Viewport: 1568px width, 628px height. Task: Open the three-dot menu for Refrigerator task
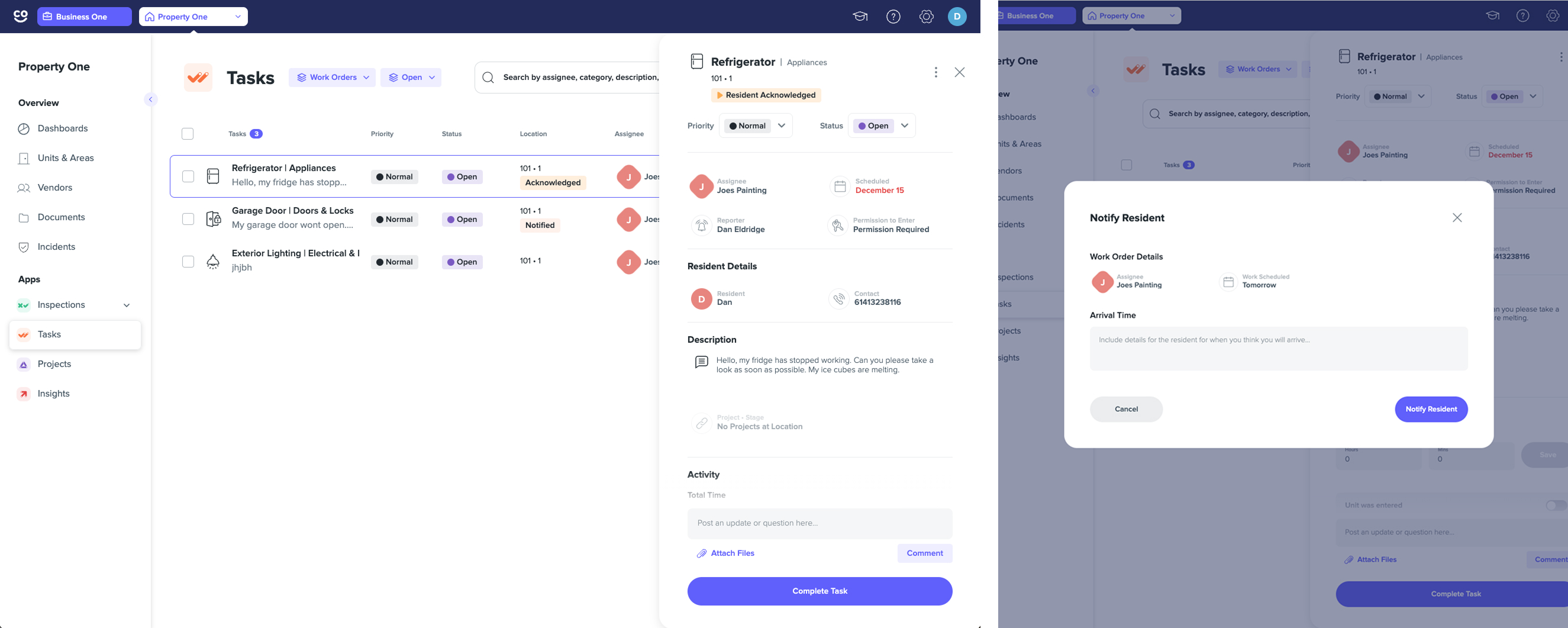click(x=935, y=72)
